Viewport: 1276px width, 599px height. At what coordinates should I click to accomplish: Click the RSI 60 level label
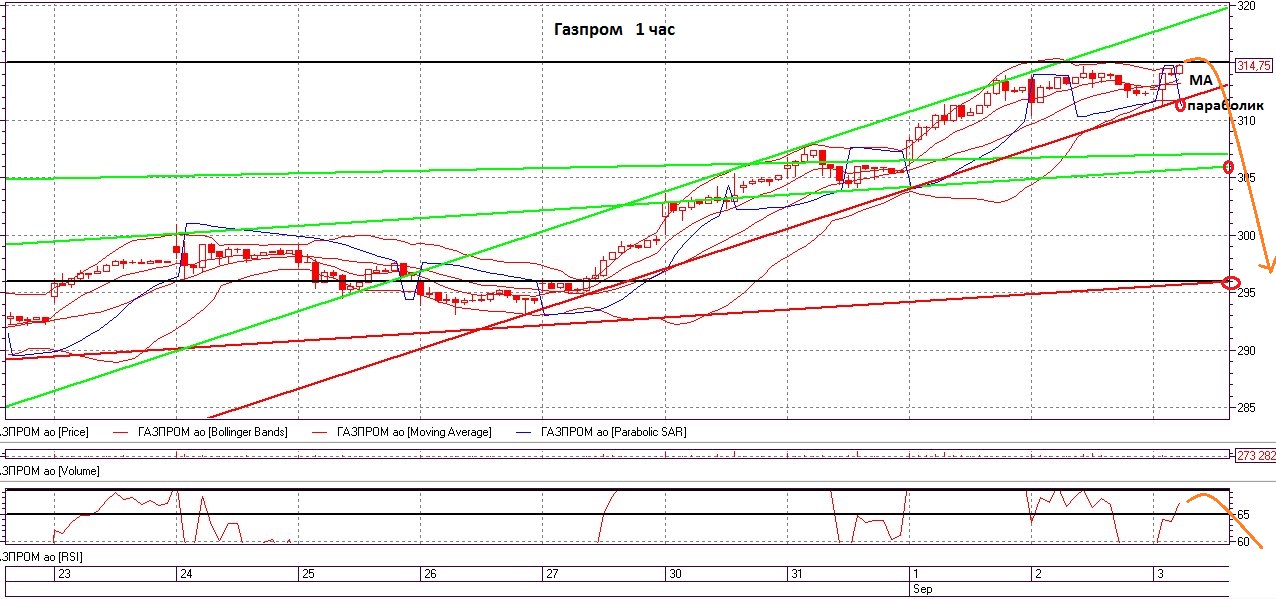(1243, 541)
